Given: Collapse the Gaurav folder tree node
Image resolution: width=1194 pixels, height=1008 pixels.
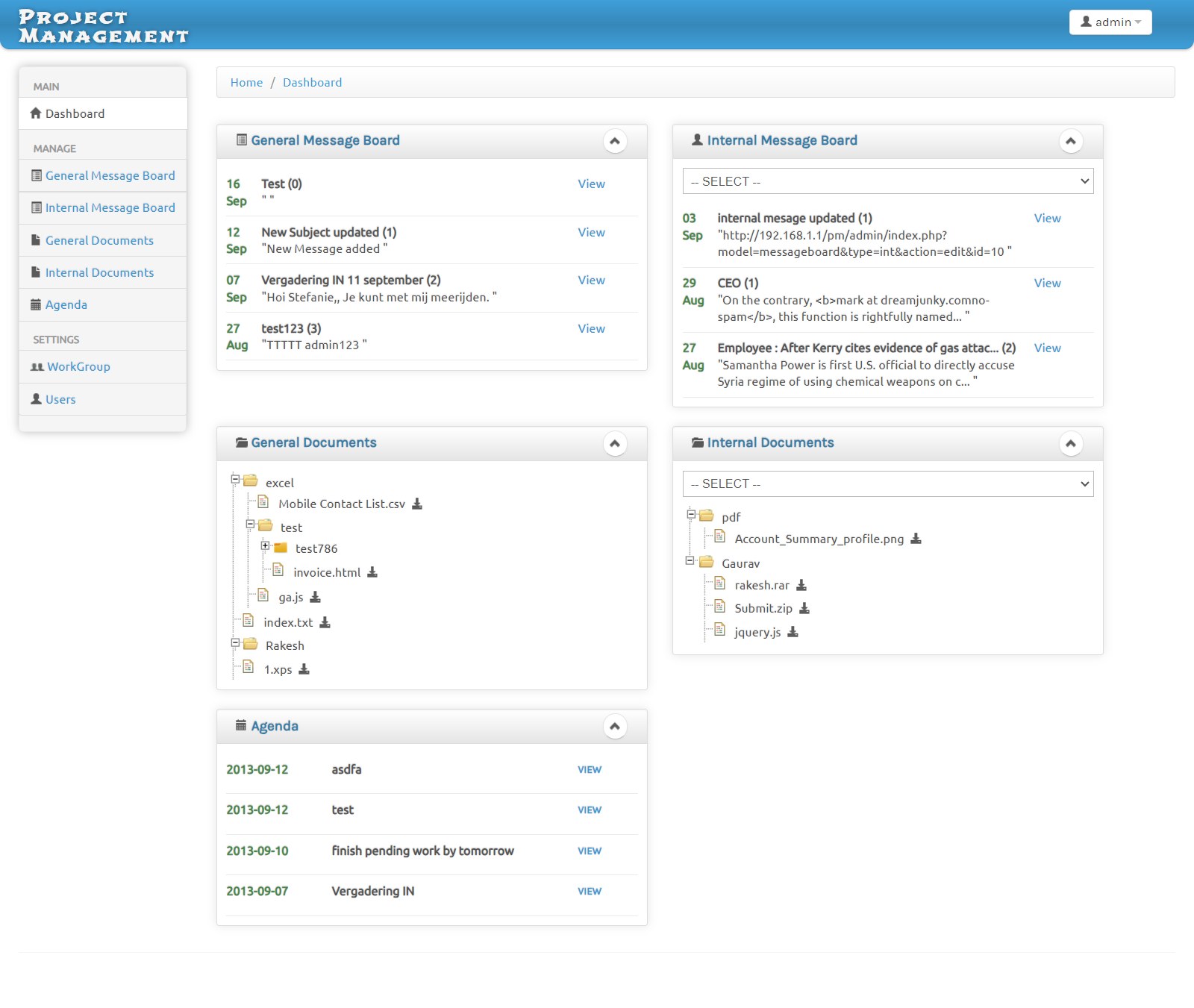Looking at the screenshot, I should 690,560.
